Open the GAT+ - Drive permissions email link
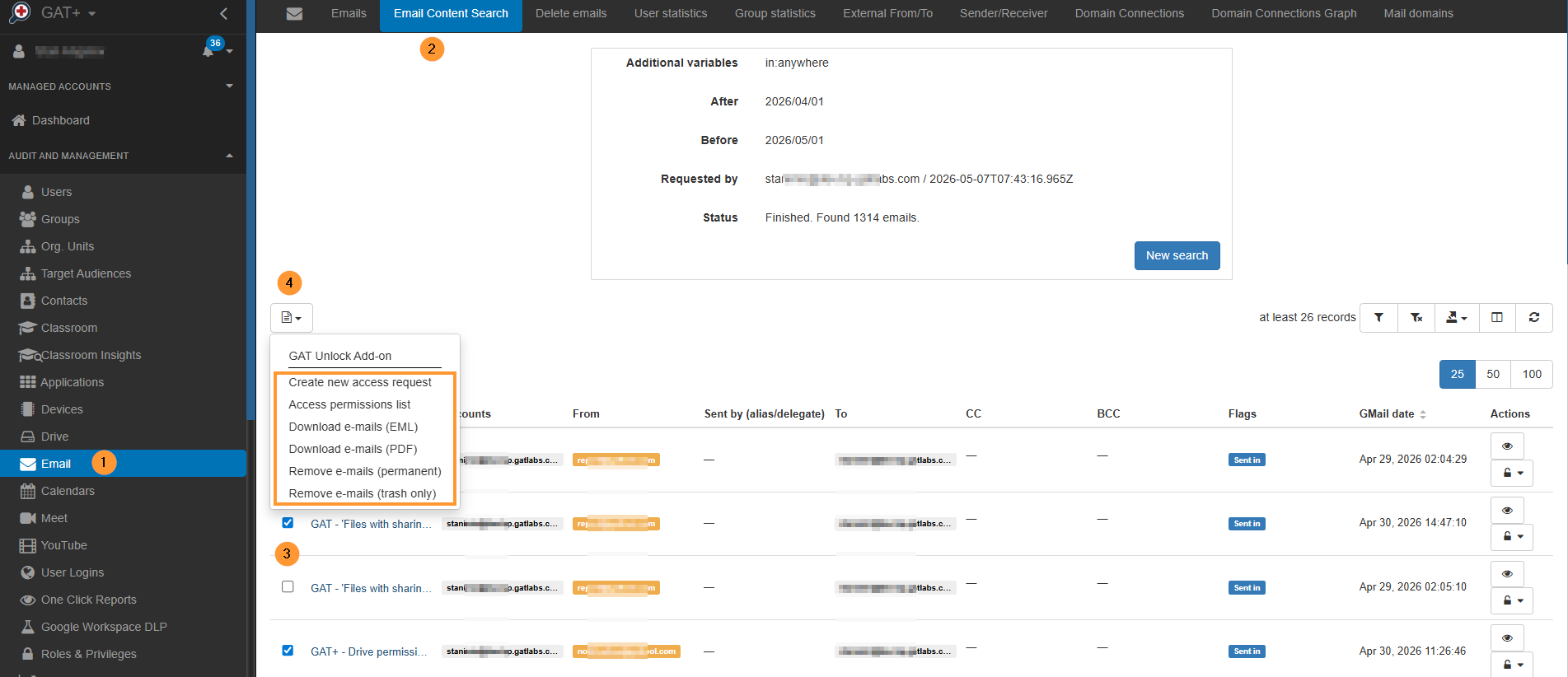 click(368, 651)
